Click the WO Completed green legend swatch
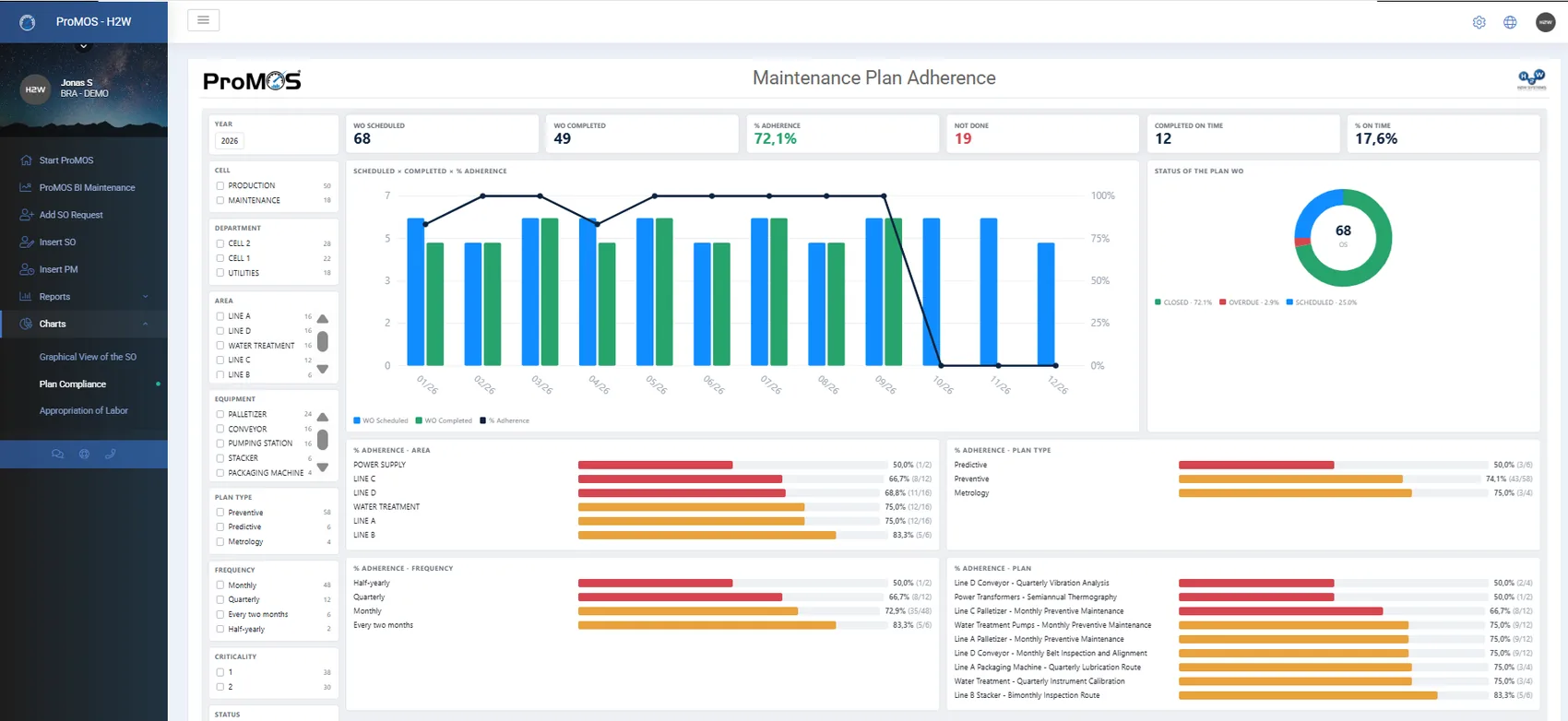1568x721 pixels. tap(419, 420)
